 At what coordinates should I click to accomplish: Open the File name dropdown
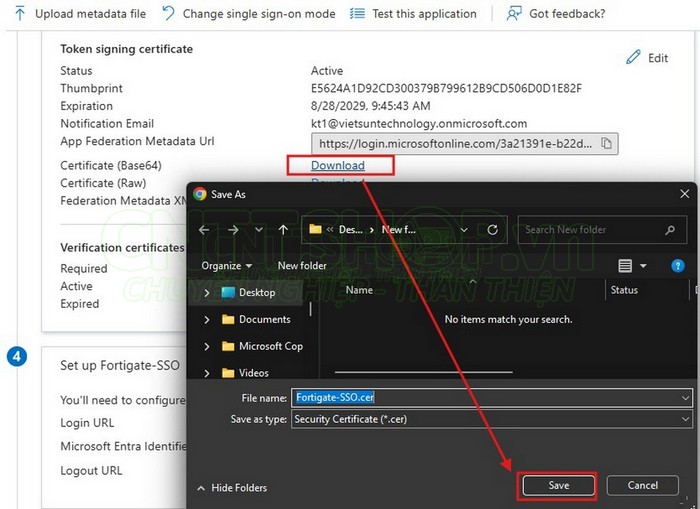[685, 397]
